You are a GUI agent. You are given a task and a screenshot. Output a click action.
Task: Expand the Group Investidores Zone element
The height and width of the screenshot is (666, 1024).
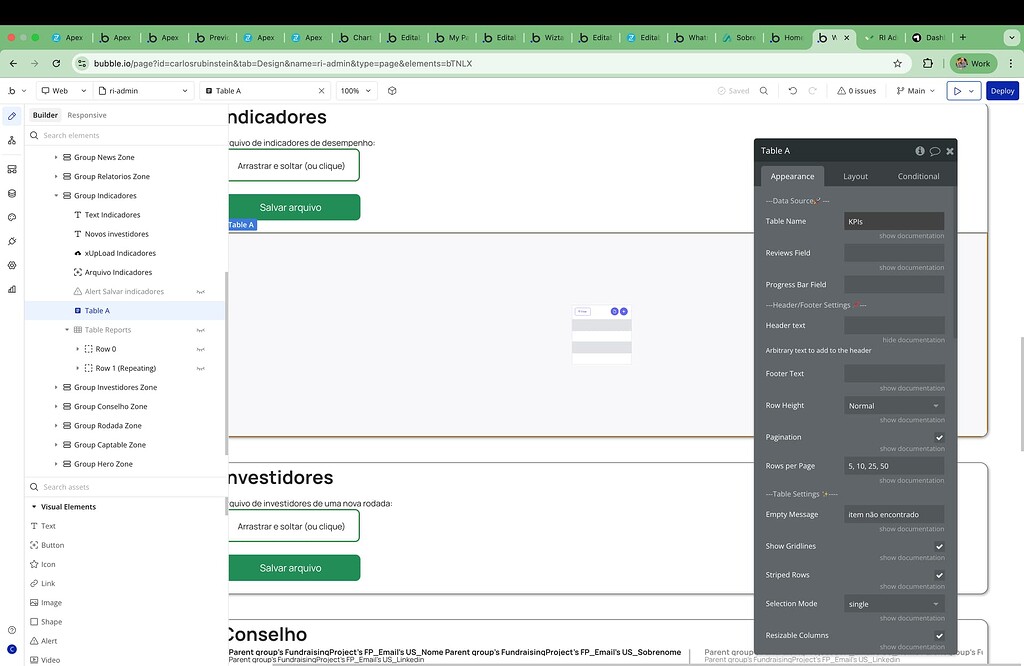[56, 387]
